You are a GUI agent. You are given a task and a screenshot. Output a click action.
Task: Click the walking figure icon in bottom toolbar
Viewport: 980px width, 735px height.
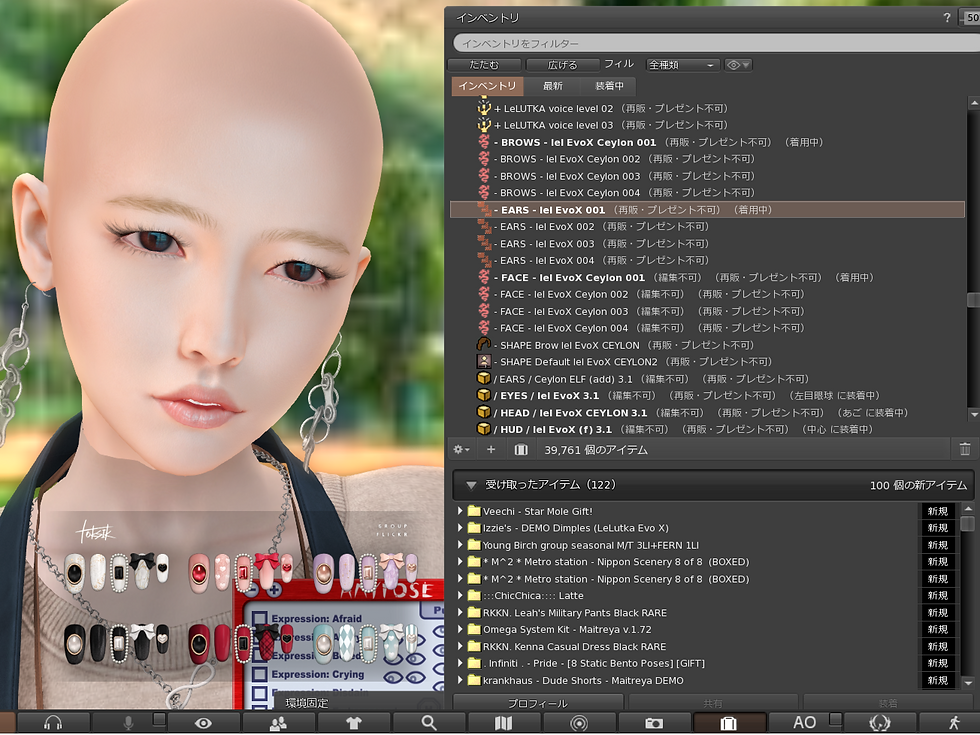pos(954,723)
